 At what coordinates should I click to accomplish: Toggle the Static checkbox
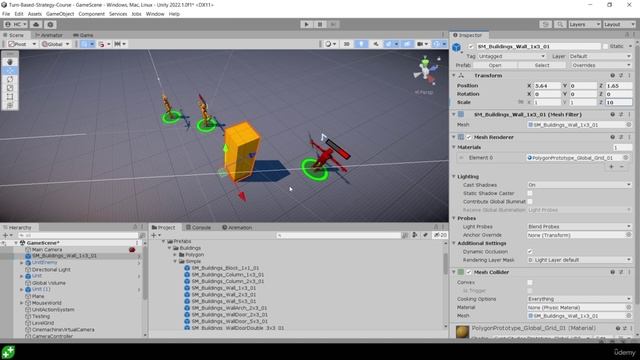(605, 47)
